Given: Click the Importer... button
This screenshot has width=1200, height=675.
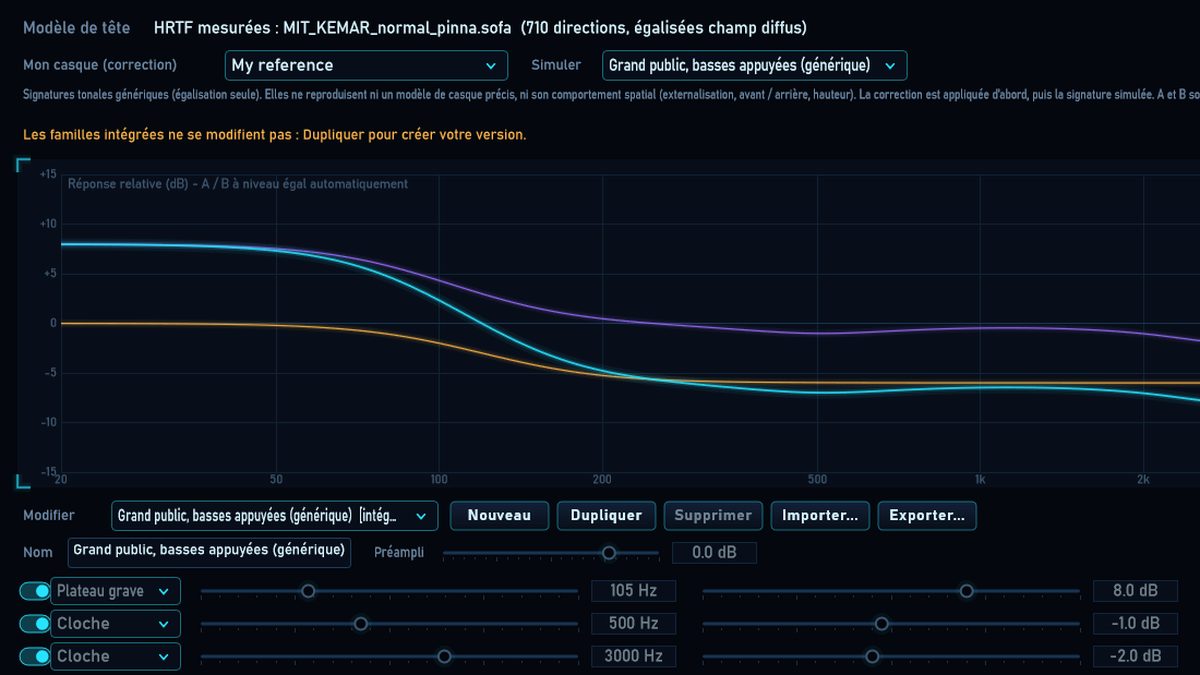Looking at the screenshot, I should [820, 516].
